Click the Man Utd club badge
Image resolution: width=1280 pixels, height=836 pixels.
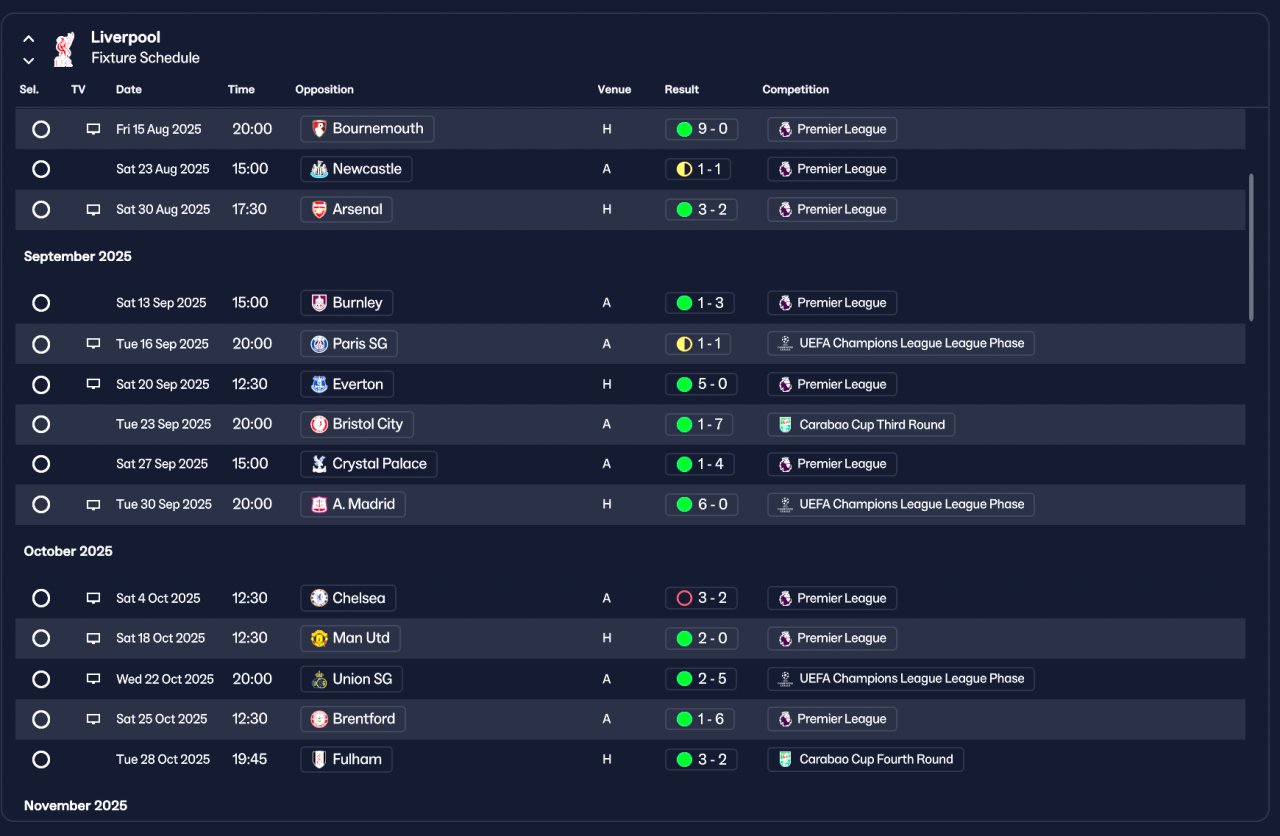(x=319, y=638)
